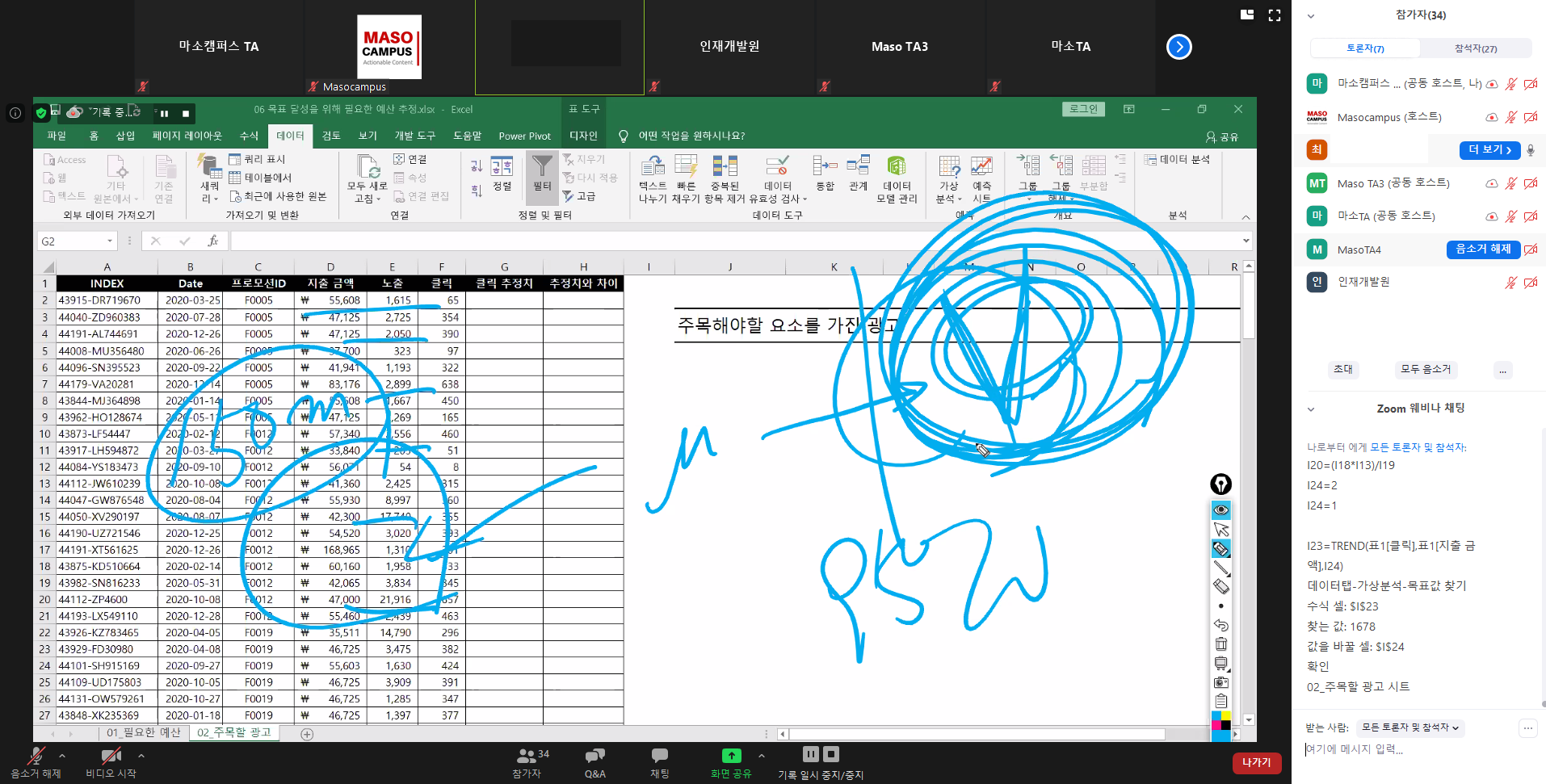Click the undo arrow in annotation toolbar
Viewport: 1546px width, 784px height.
click(1221, 625)
